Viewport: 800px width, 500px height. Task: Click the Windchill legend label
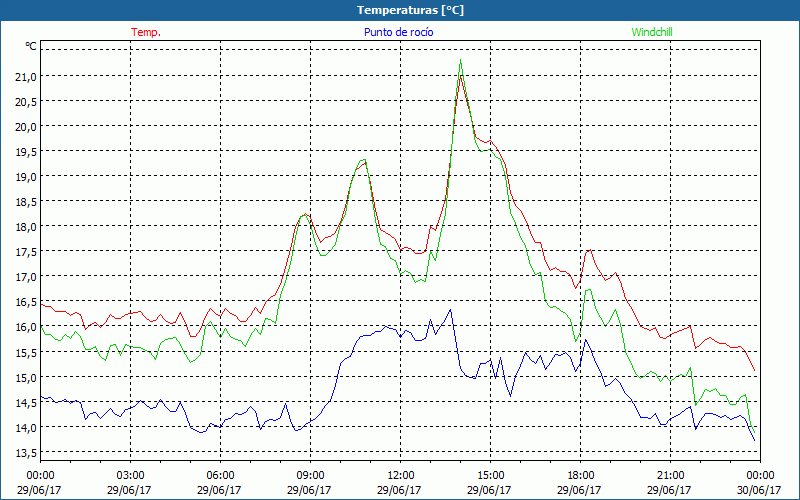[652, 32]
